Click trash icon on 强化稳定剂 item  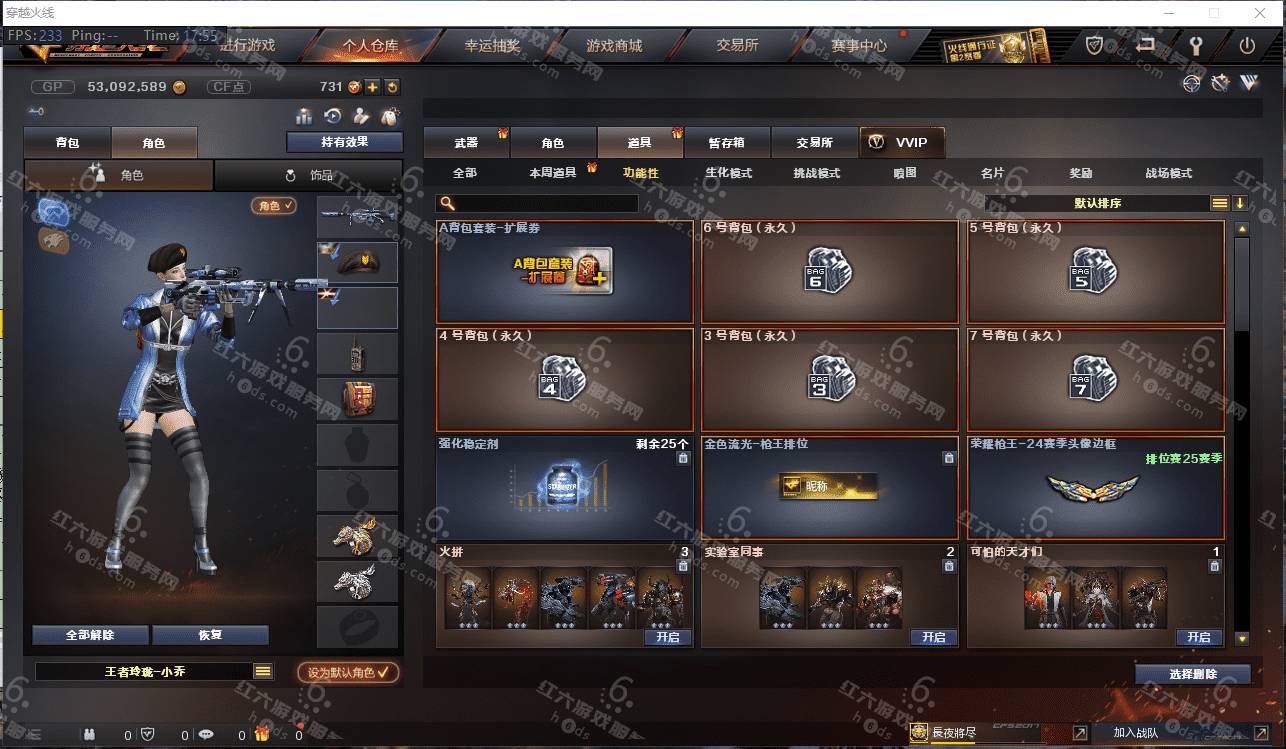[x=683, y=458]
